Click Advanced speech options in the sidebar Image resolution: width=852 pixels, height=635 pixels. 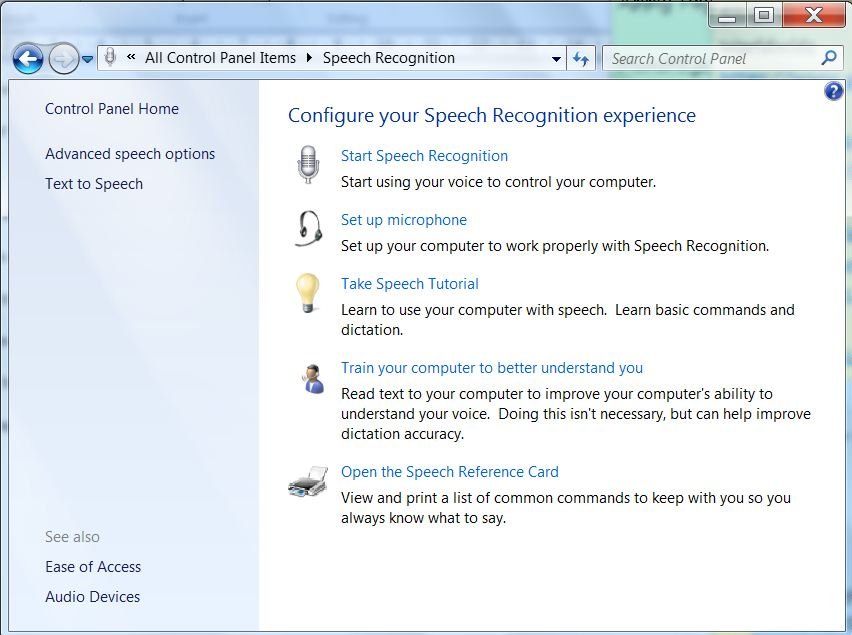pyautogui.click(x=130, y=153)
